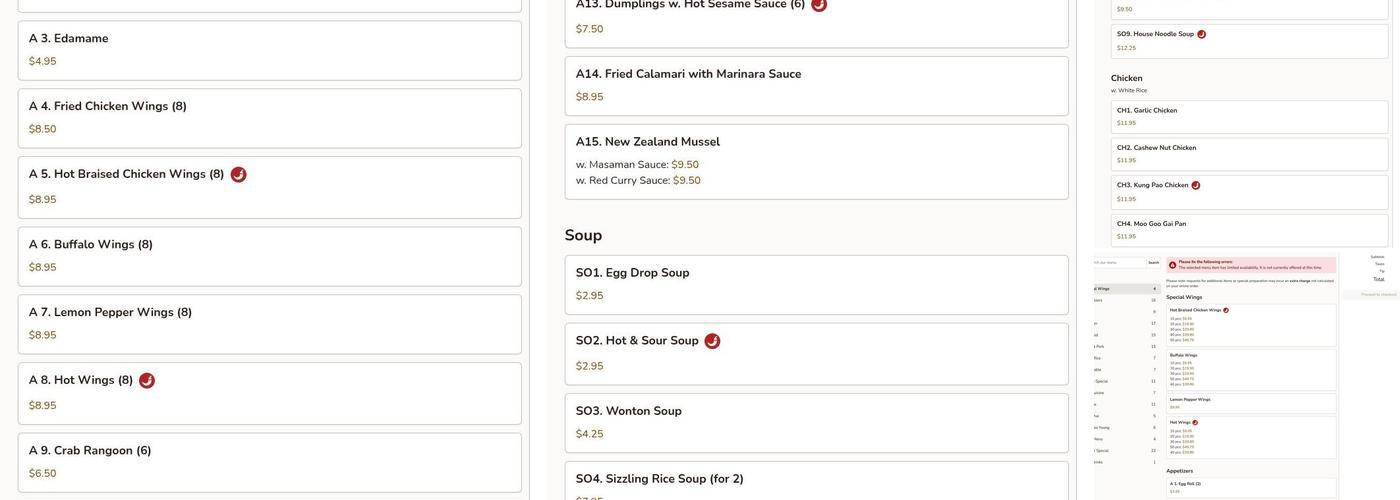
Task: Click the spicy pepper icon next to A 8. Hot Wings
Action: coord(147,381)
